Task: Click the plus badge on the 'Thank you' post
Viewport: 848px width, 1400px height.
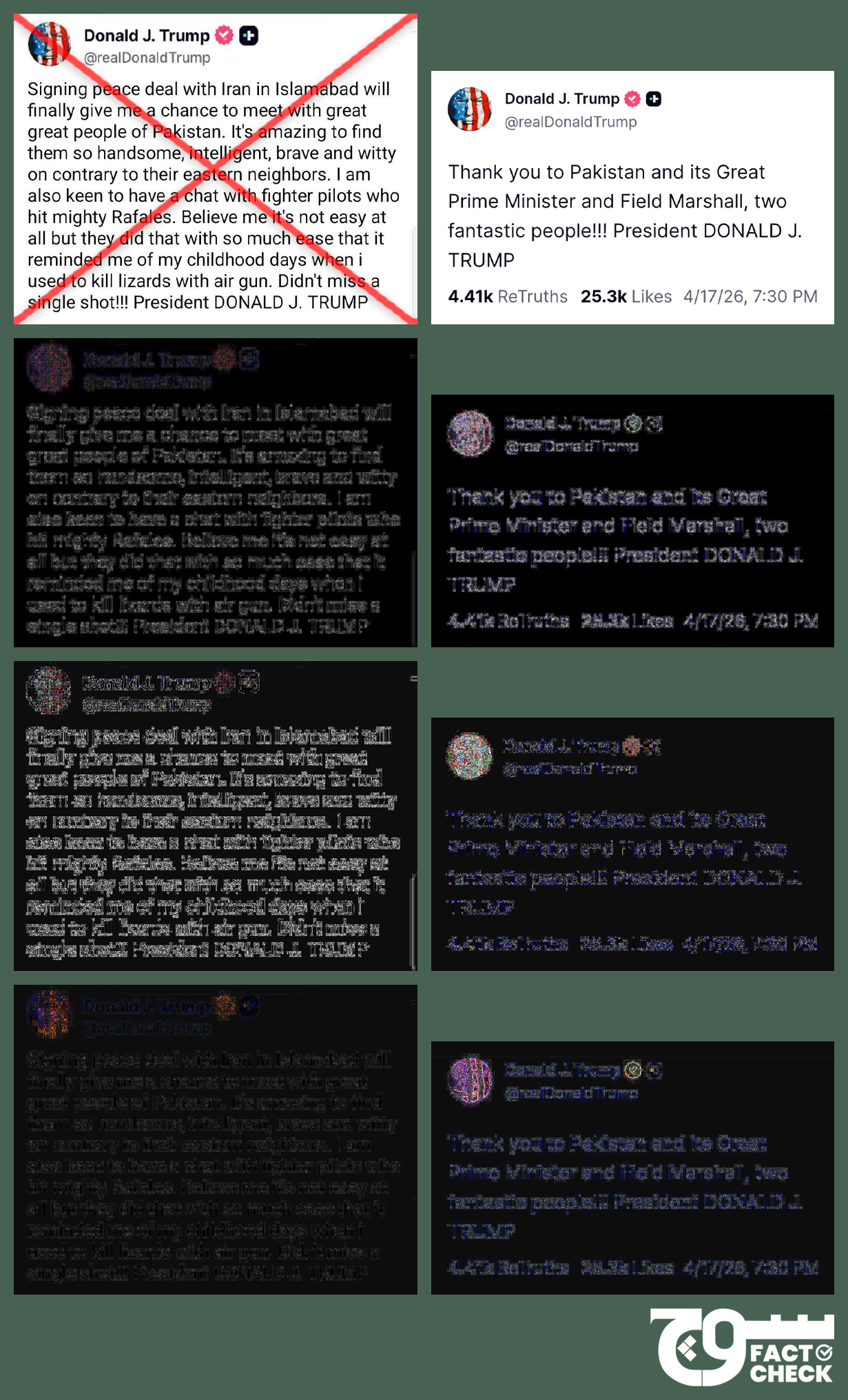Action: [x=654, y=99]
